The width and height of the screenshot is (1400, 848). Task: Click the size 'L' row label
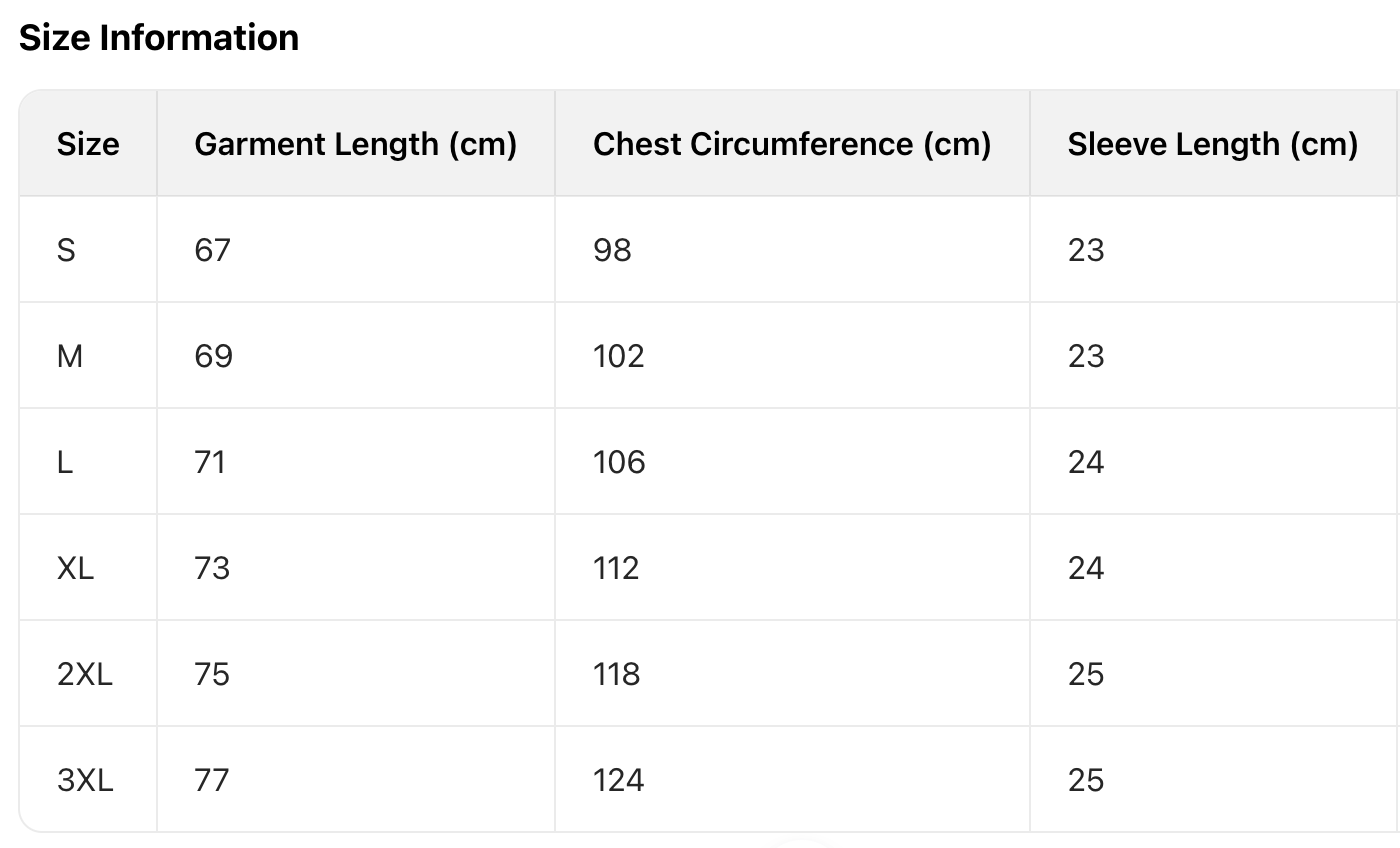[65, 462]
